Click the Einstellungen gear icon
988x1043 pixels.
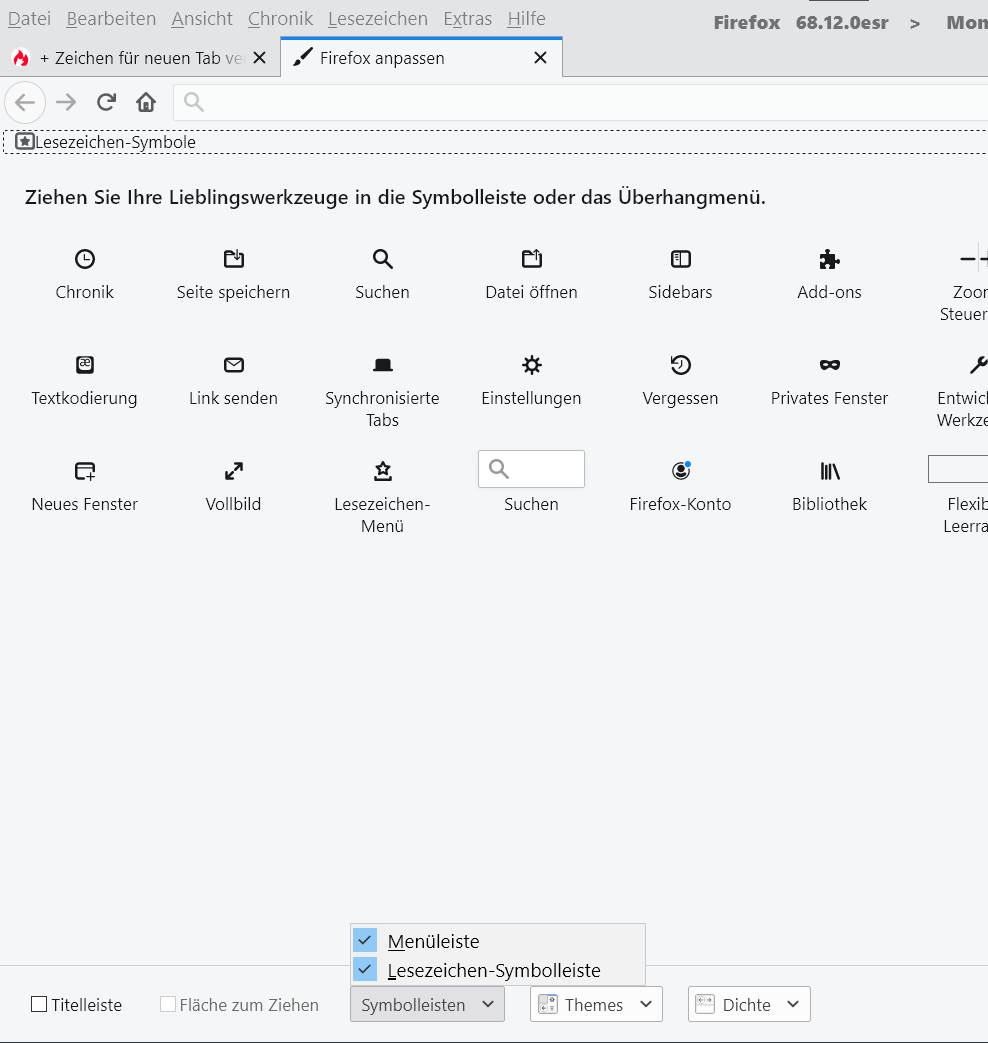pos(532,365)
